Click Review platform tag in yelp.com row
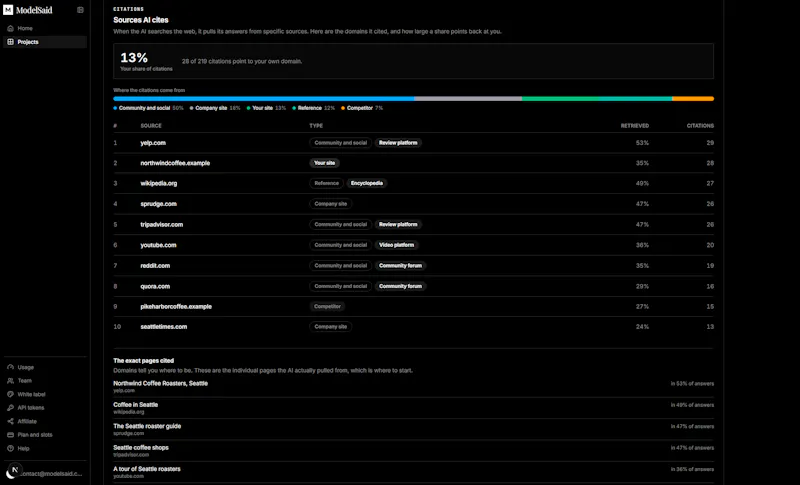The height and width of the screenshot is (485, 800). (398, 143)
